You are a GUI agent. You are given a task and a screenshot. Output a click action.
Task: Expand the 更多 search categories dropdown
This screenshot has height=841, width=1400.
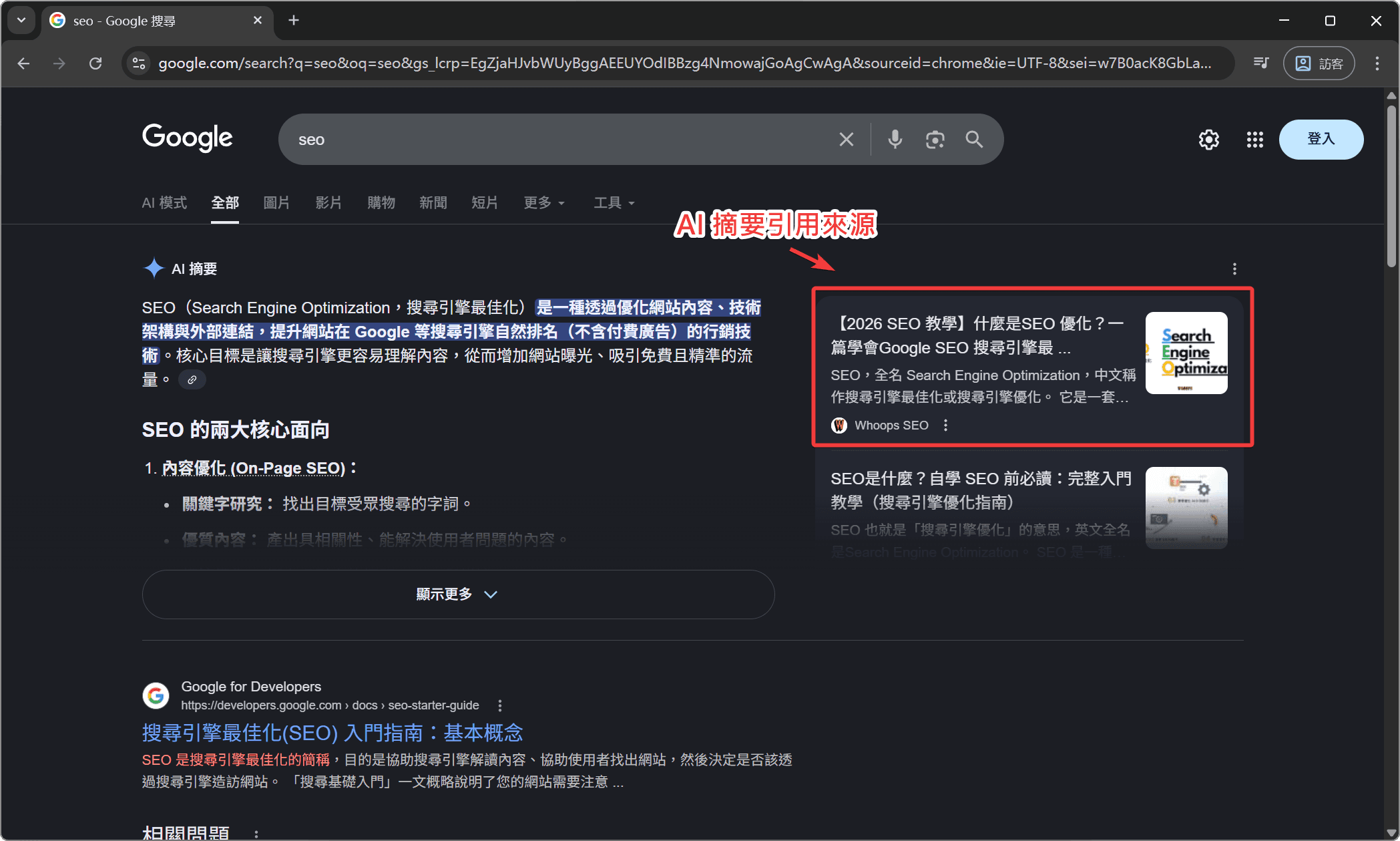[x=543, y=203]
